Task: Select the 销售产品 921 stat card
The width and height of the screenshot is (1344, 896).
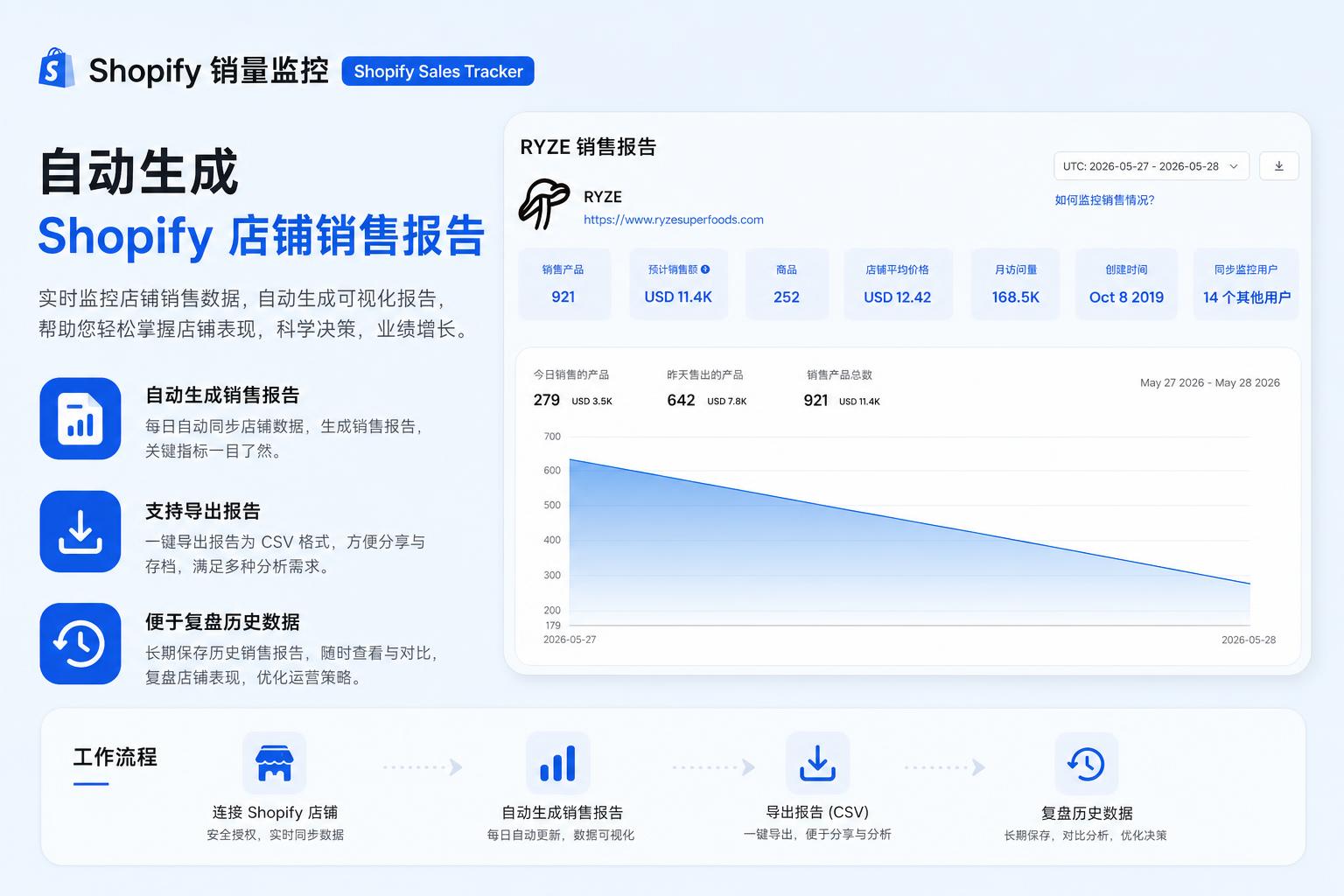Action: pyautogui.click(x=563, y=284)
